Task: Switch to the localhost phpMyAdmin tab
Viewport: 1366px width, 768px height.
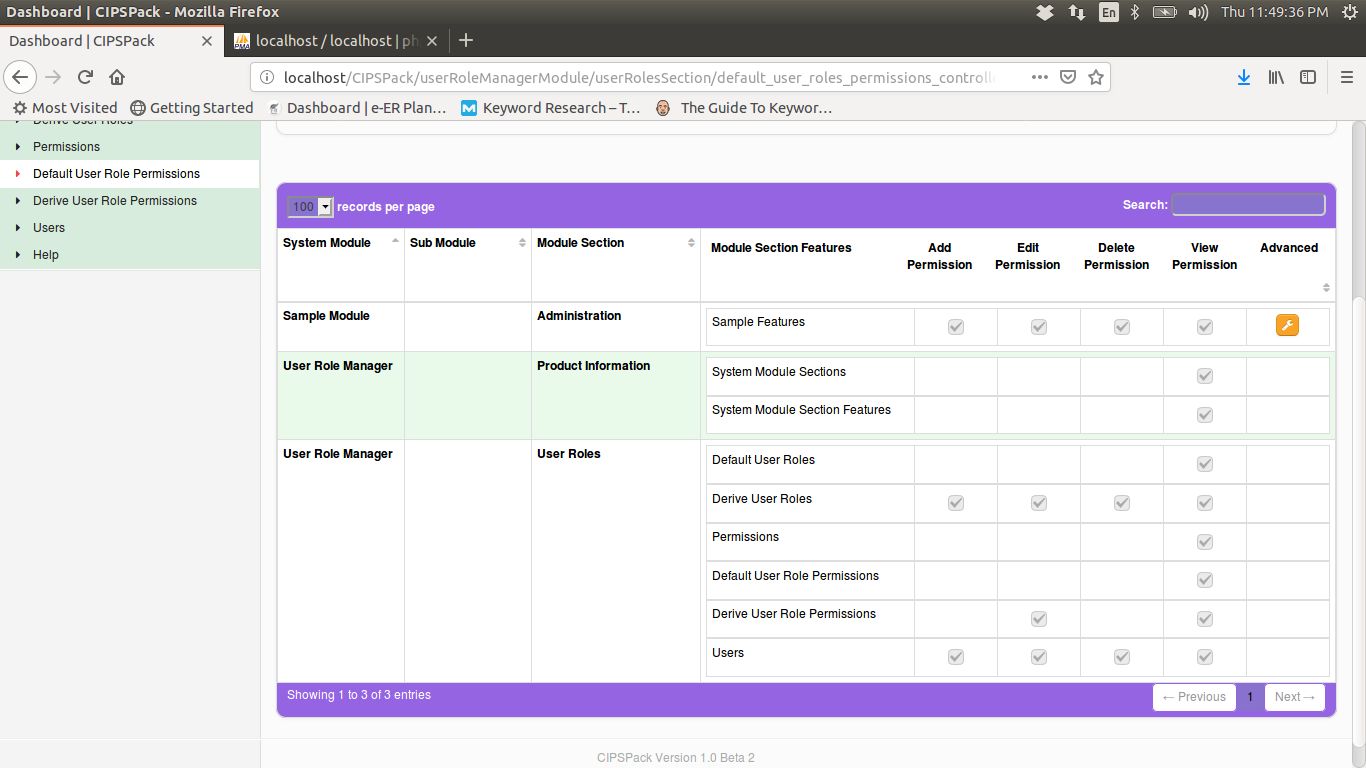Action: [x=335, y=41]
